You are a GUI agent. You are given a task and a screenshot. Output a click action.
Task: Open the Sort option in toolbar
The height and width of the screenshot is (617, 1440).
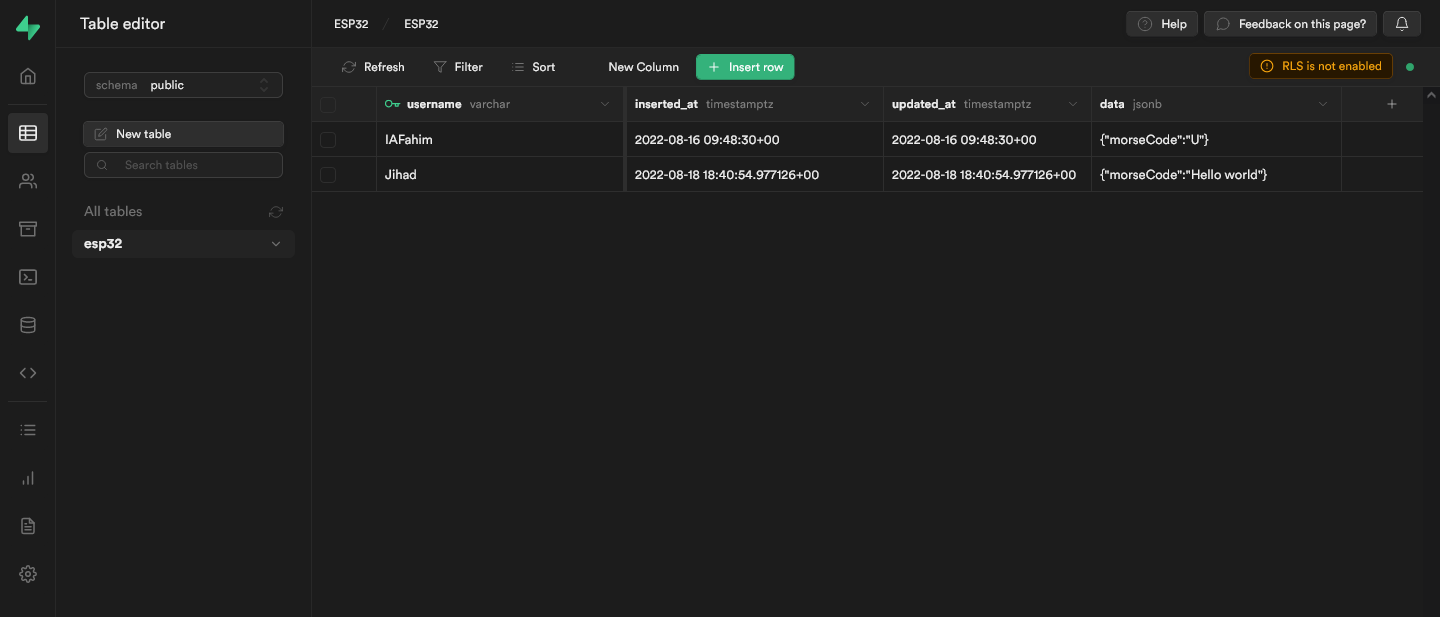(x=533, y=67)
